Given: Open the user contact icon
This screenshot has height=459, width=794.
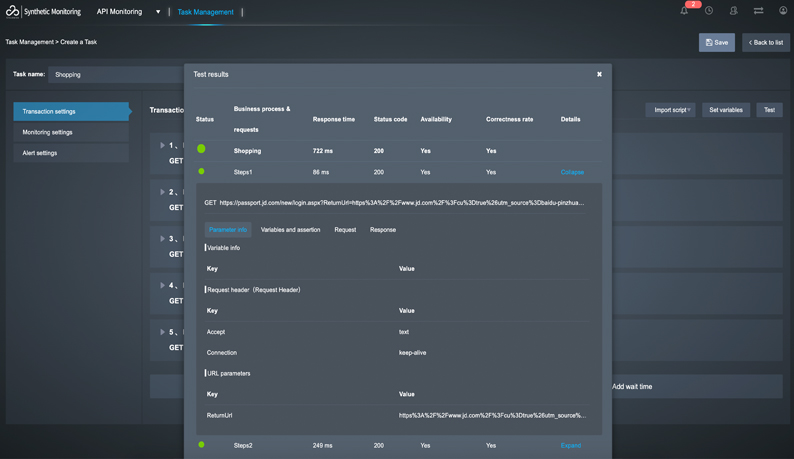Looking at the screenshot, I should [733, 11].
